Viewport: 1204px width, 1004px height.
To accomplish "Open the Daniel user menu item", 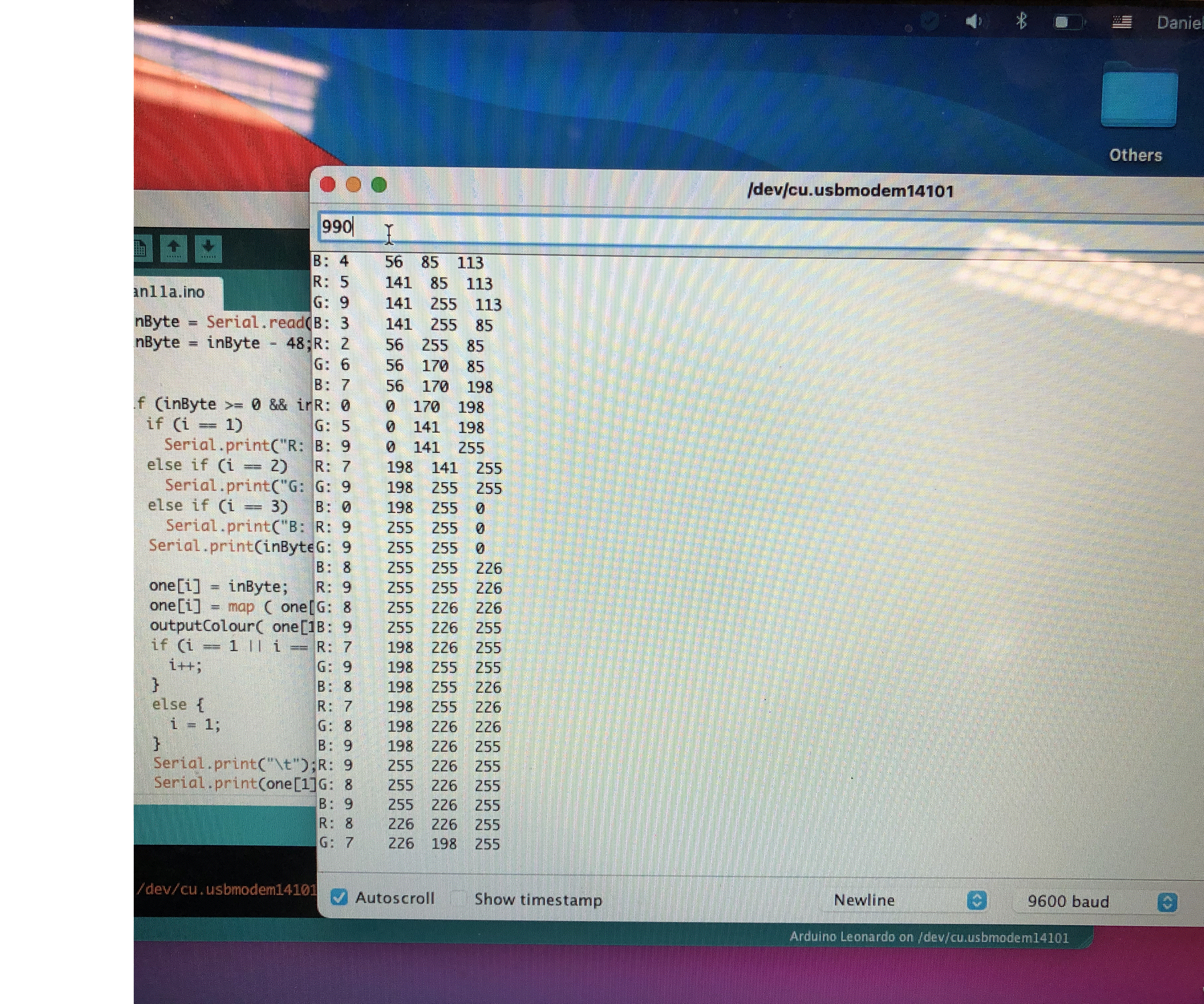I will click(x=1179, y=23).
